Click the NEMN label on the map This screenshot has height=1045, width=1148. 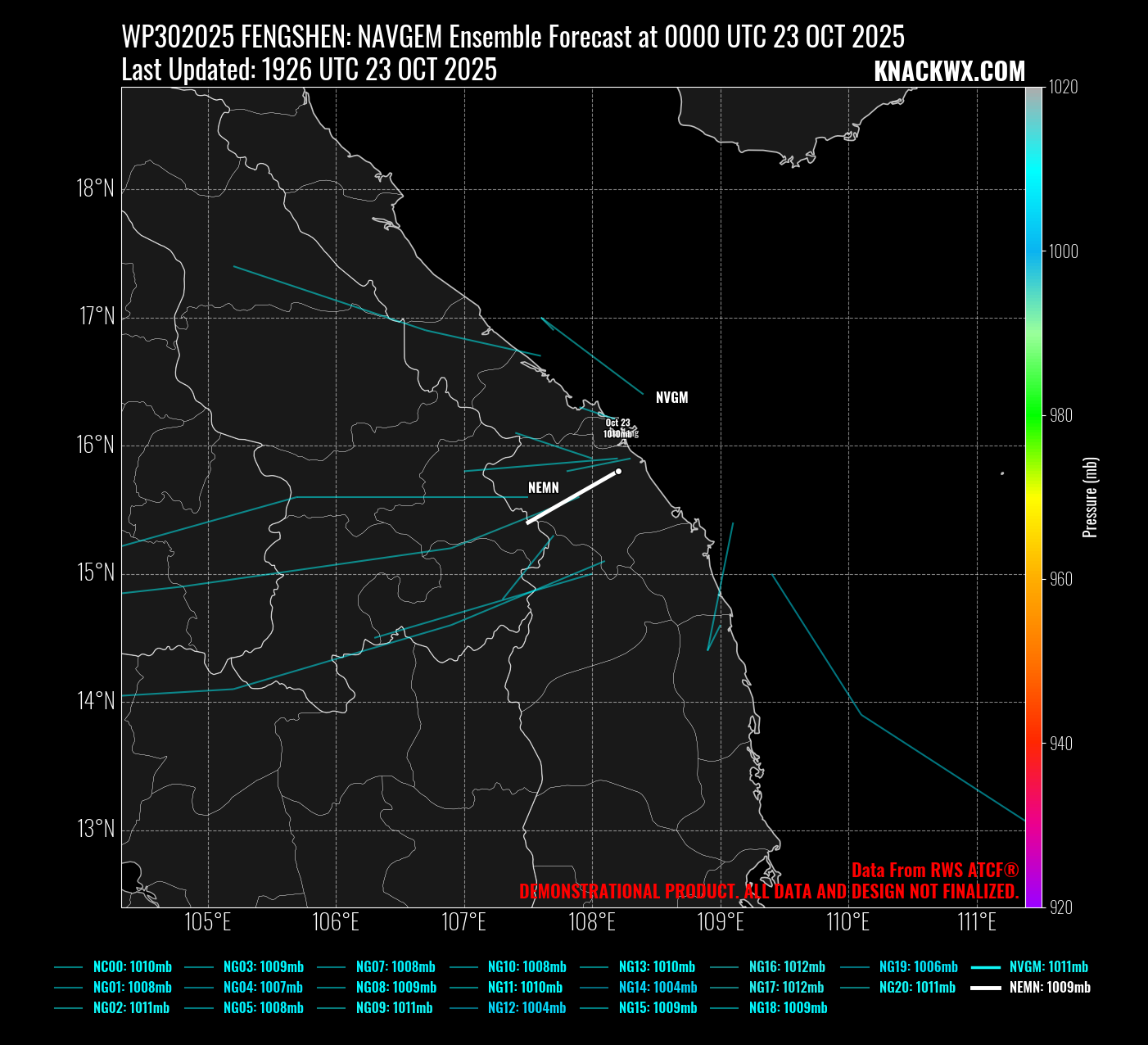(x=544, y=488)
